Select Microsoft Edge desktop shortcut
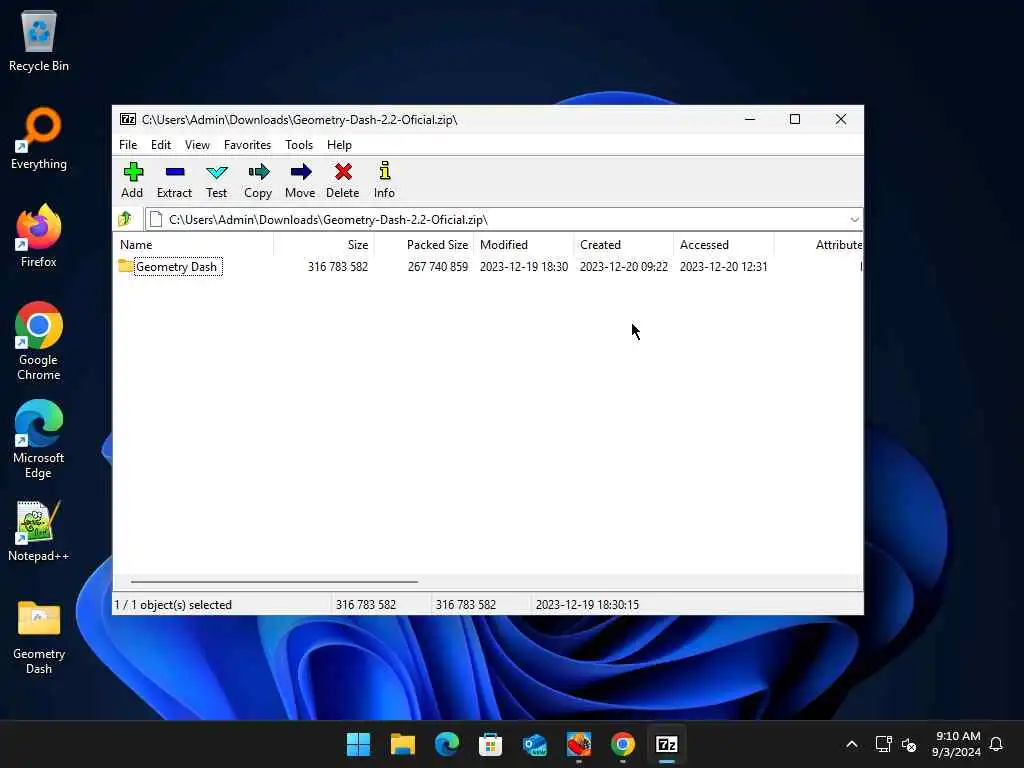Viewport: 1024px width, 768px height. point(39,439)
